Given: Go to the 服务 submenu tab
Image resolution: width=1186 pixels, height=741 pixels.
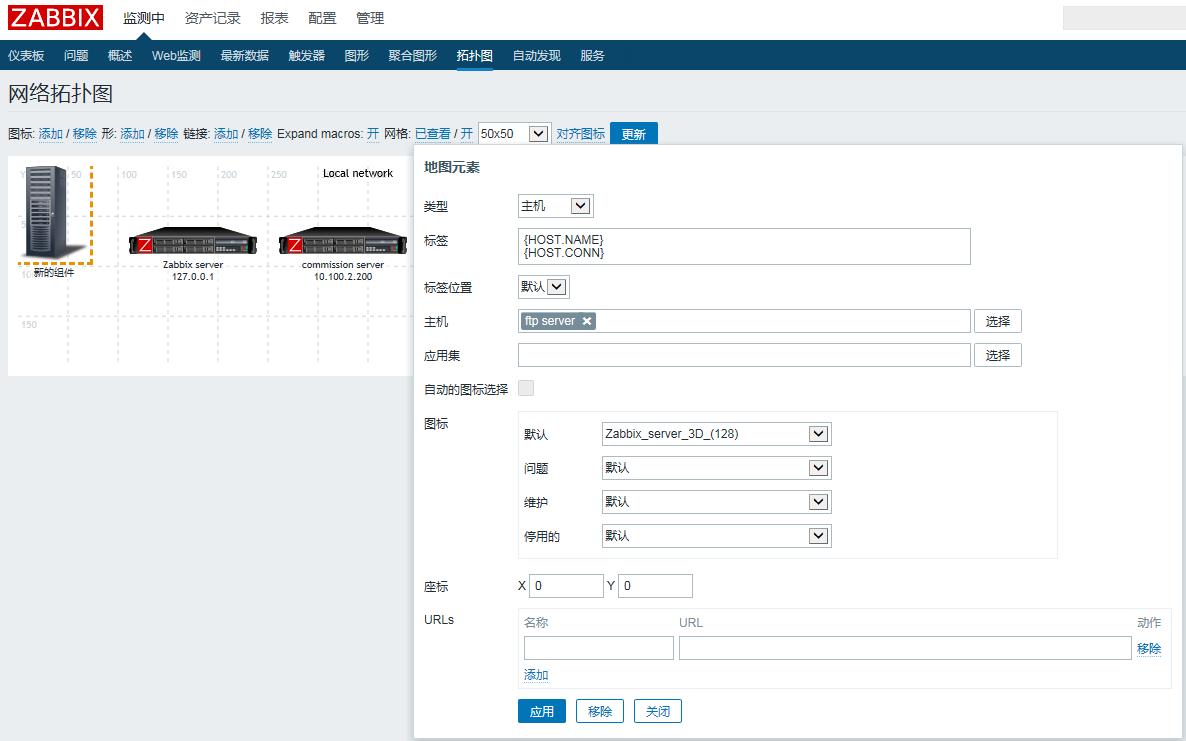Looking at the screenshot, I should [x=592, y=56].
